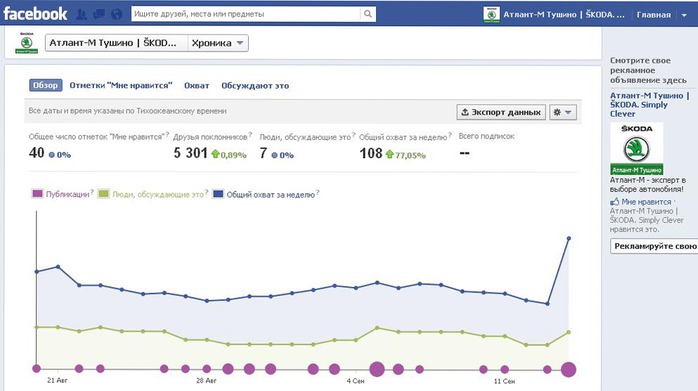Click the 40 total likes value
Screen dimensions: 698x391
coord(37,153)
